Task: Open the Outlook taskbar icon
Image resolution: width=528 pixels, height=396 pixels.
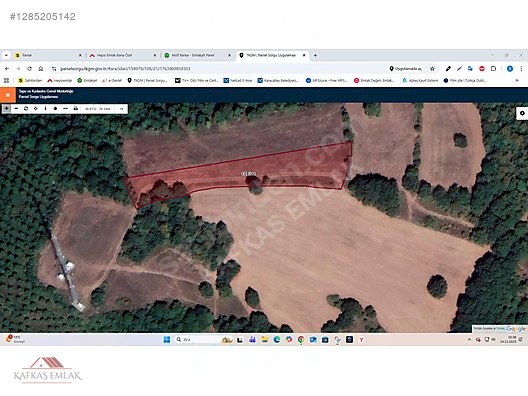Action: (x=313, y=339)
